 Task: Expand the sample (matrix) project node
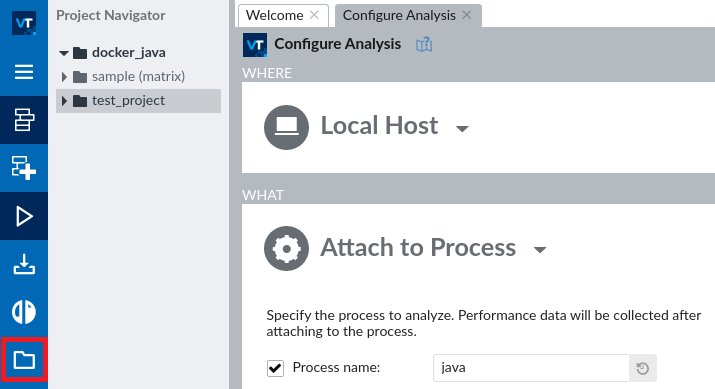coord(64,77)
